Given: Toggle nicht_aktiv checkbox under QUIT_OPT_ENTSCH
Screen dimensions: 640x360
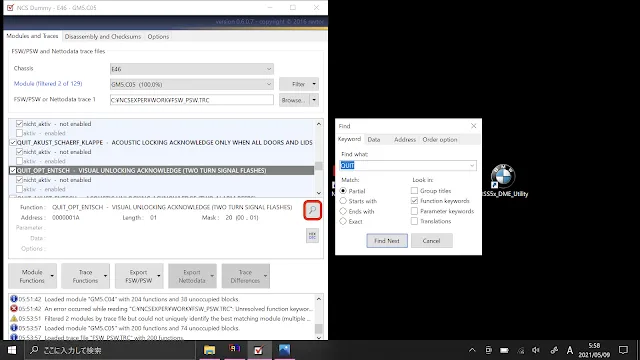Looking at the screenshot, I should tap(19, 180).
